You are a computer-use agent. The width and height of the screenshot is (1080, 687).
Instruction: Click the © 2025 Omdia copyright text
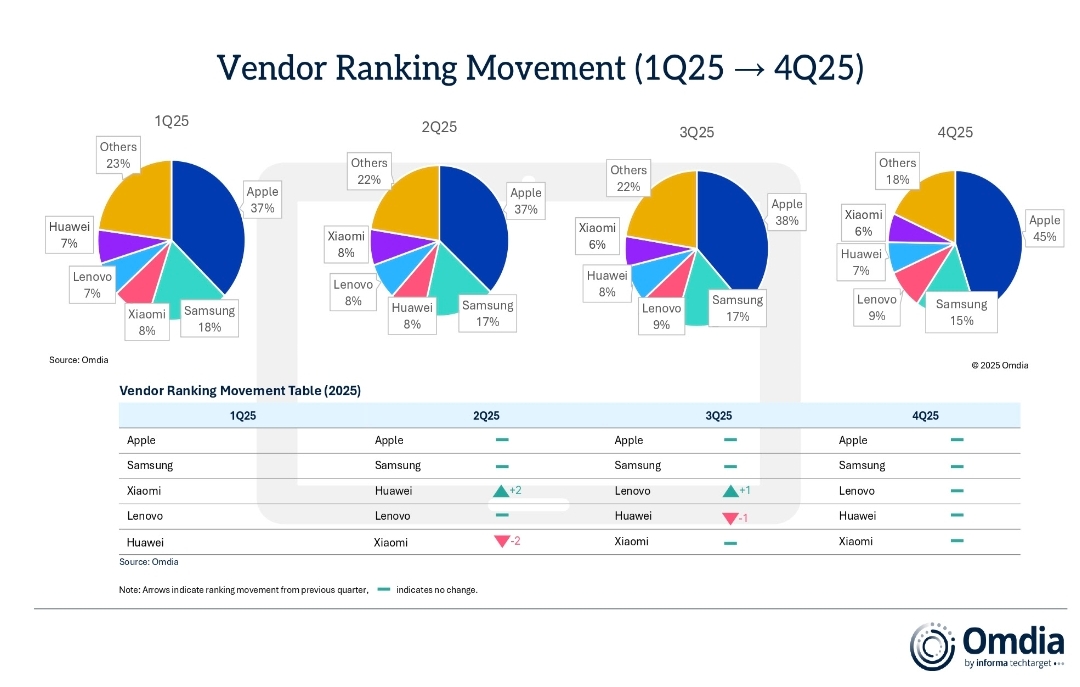(999, 366)
